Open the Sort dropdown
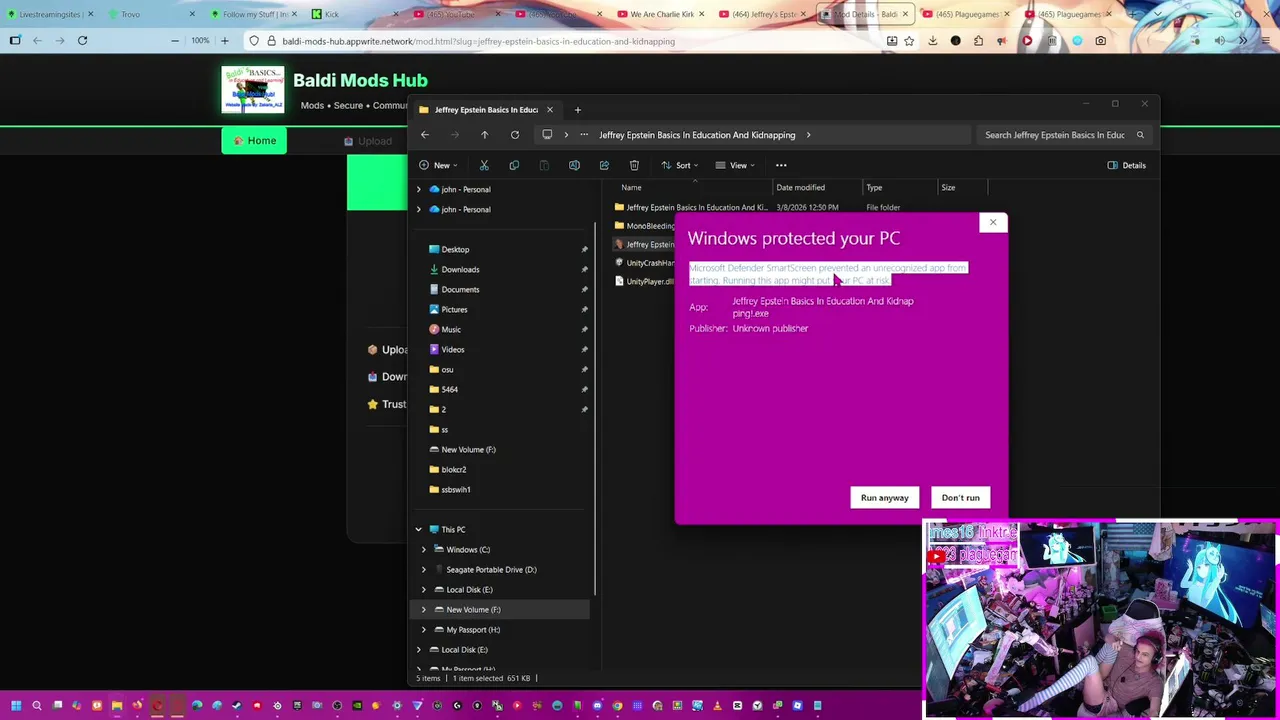The width and height of the screenshot is (1280, 720). (679, 165)
